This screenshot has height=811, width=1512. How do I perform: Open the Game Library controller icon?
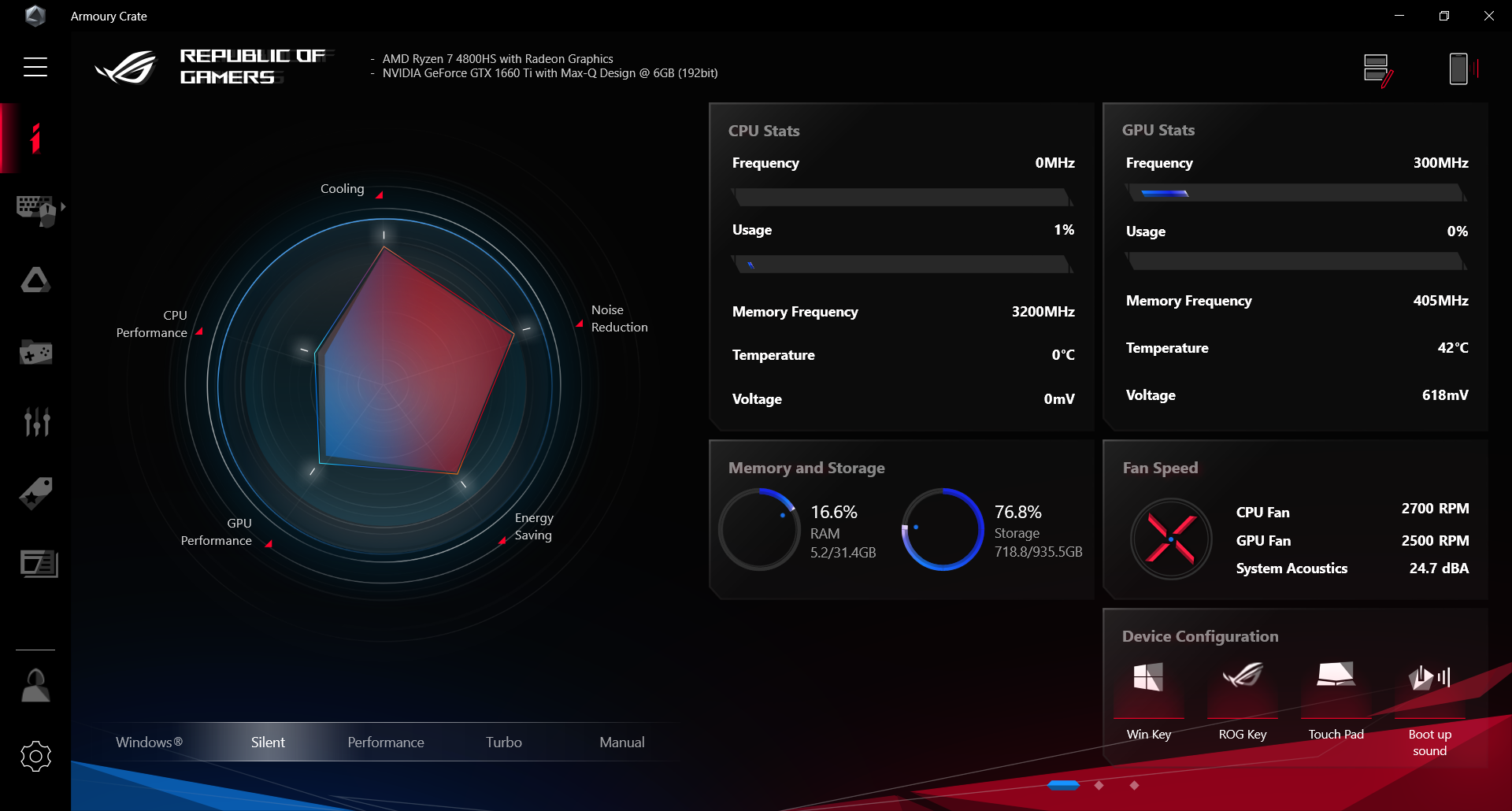35,352
